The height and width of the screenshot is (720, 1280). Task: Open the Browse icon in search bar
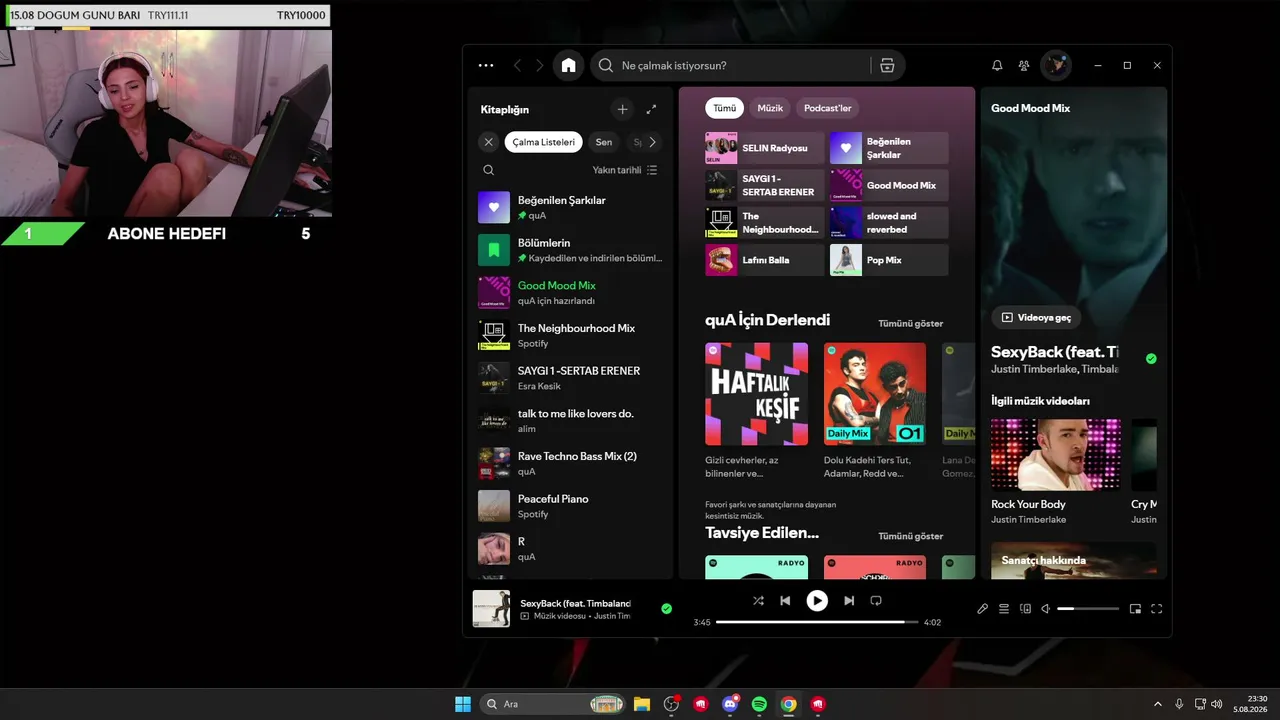(887, 66)
